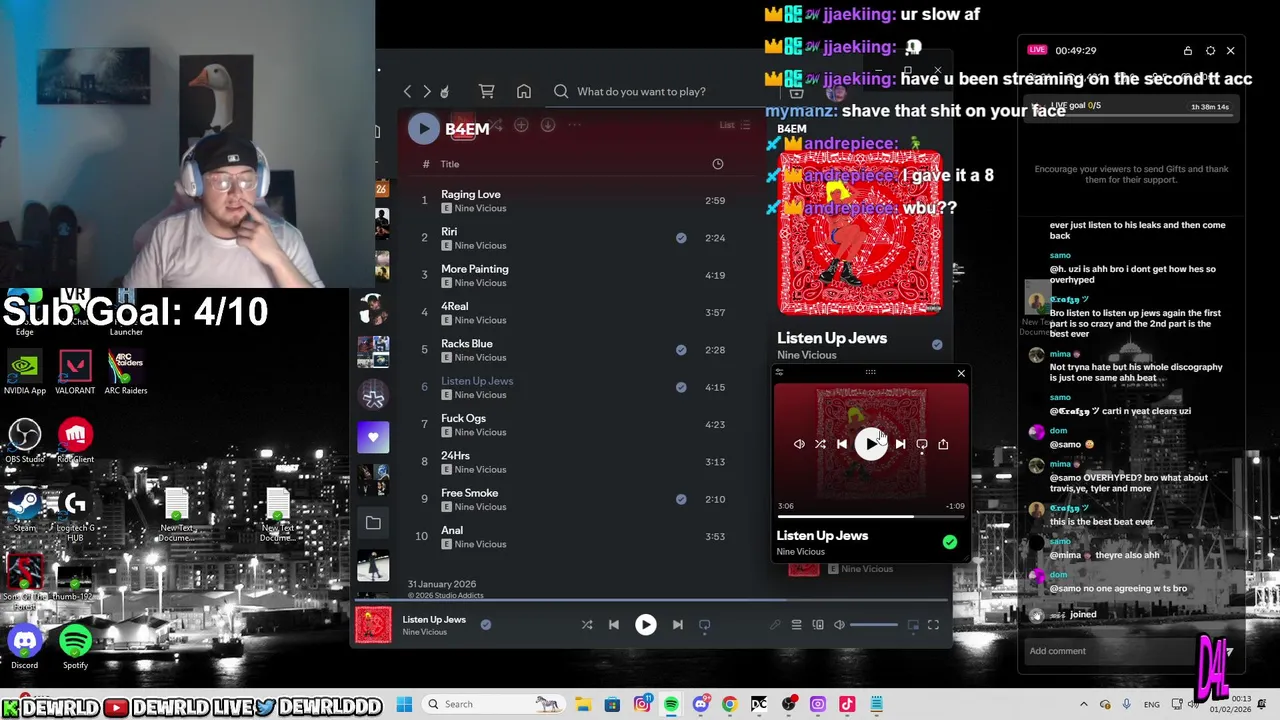Open the queue from the bottom bar
The image size is (1280, 720).
tap(796, 625)
